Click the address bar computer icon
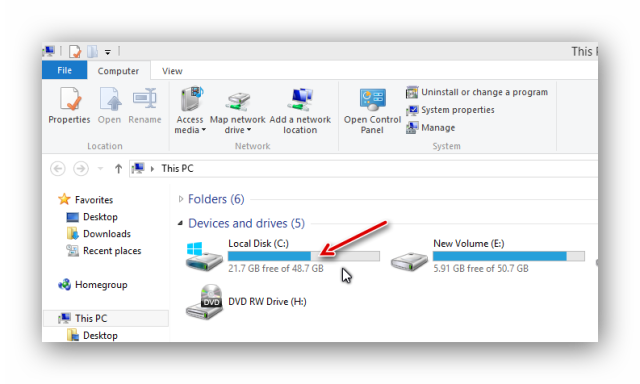 pyautogui.click(x=138, y=168)
